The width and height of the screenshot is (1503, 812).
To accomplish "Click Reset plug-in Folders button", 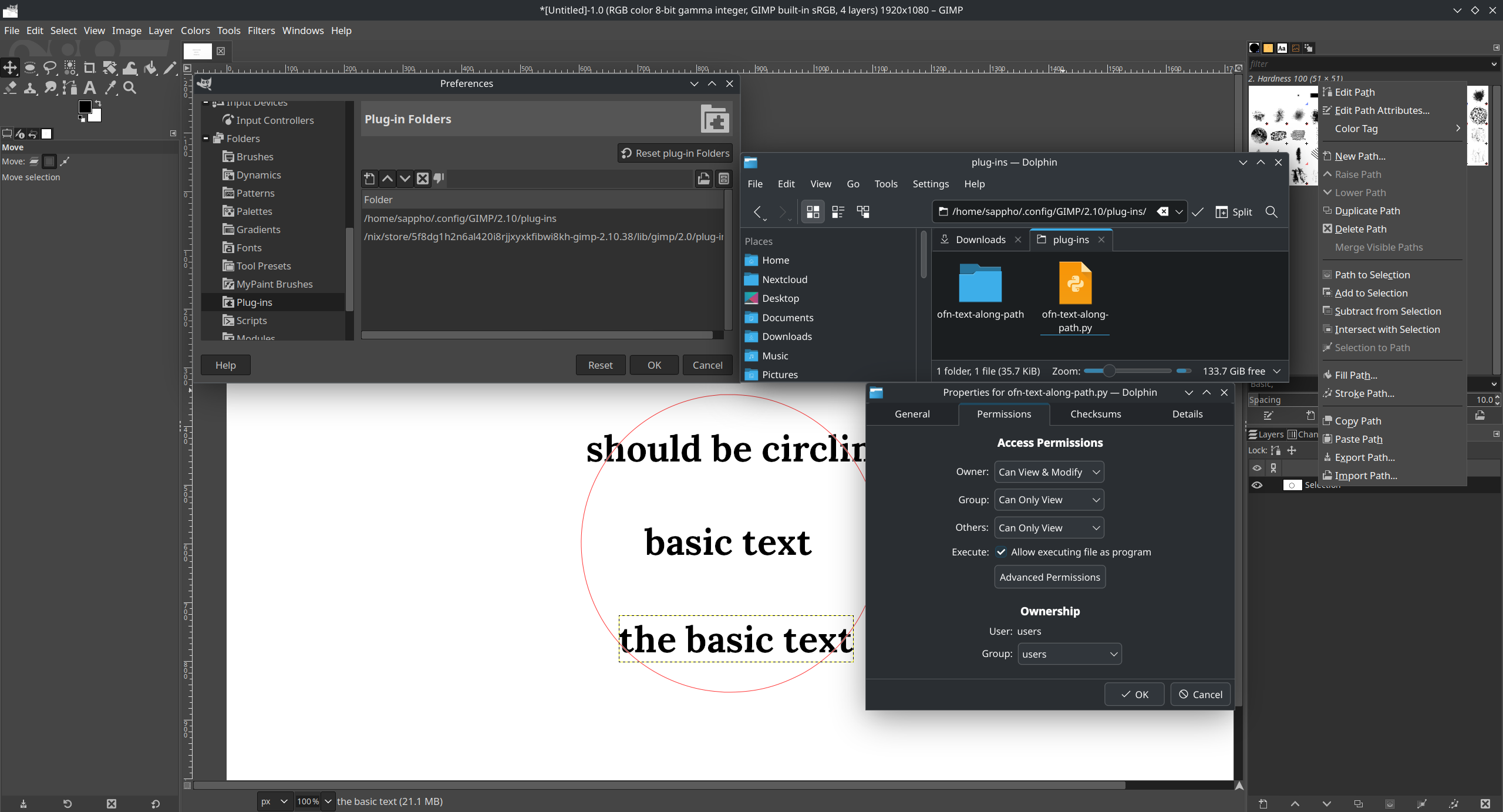I will [x=675, y=153].
